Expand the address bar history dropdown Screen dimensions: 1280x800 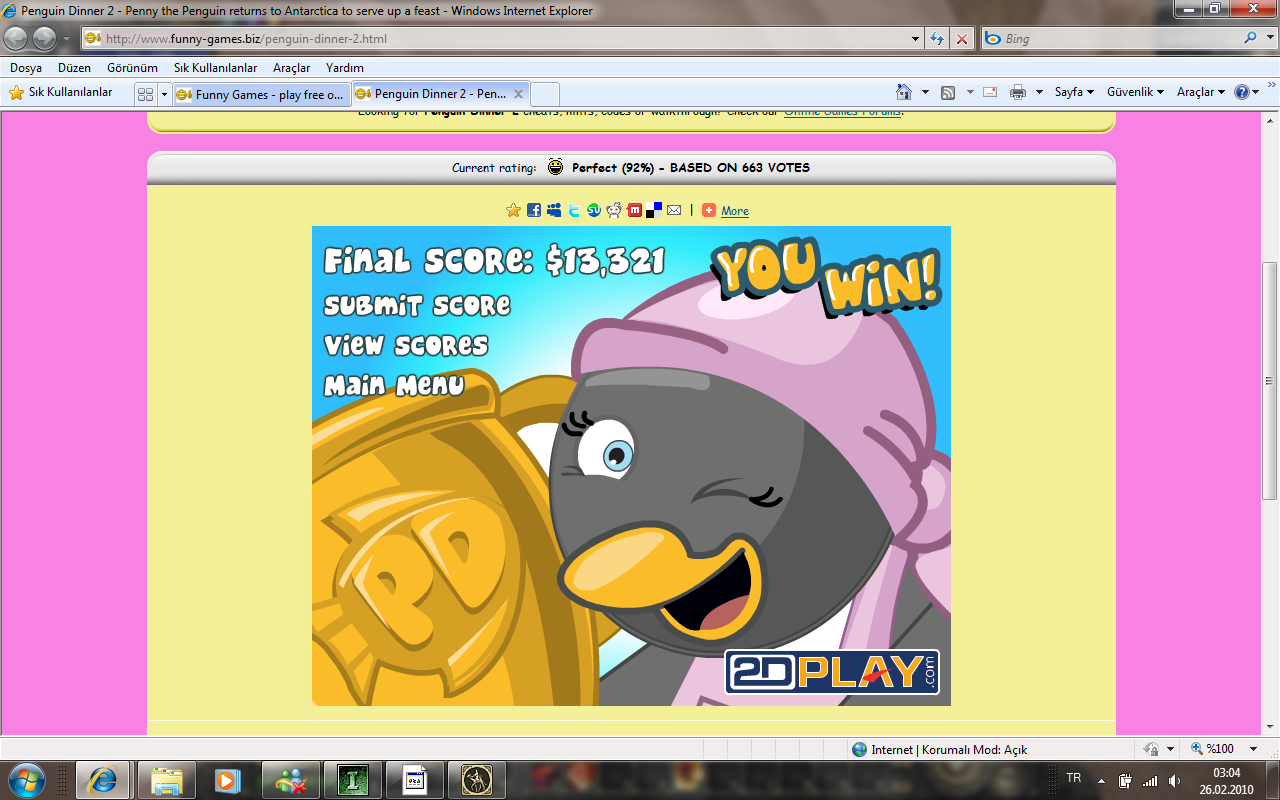916,39
